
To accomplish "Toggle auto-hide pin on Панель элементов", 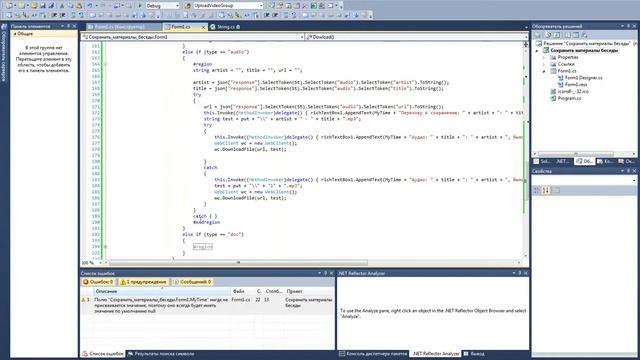I will [68, 26].
